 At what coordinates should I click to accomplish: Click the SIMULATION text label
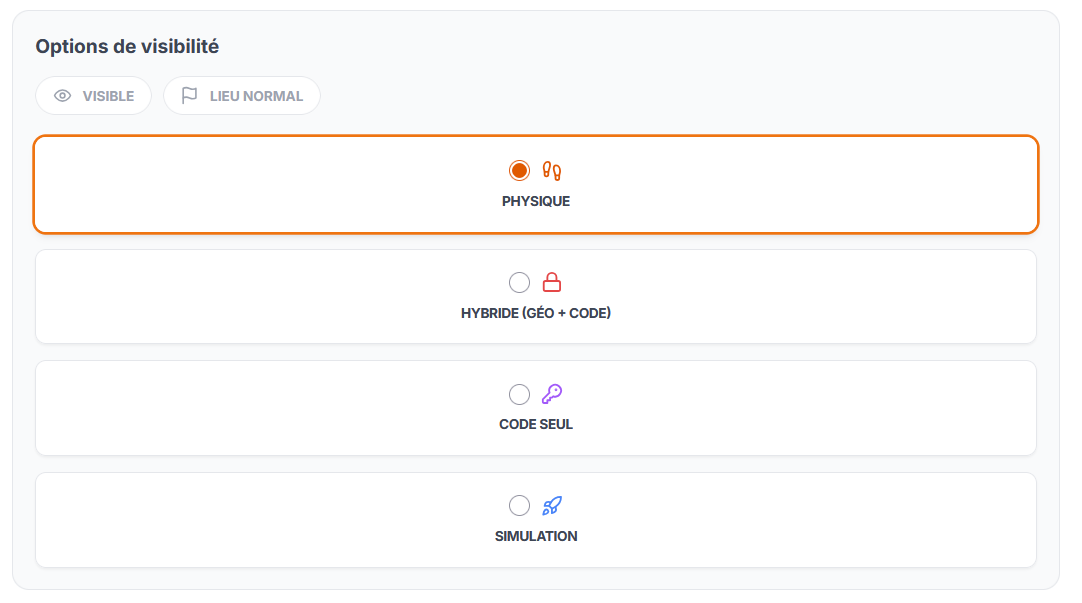536,536
